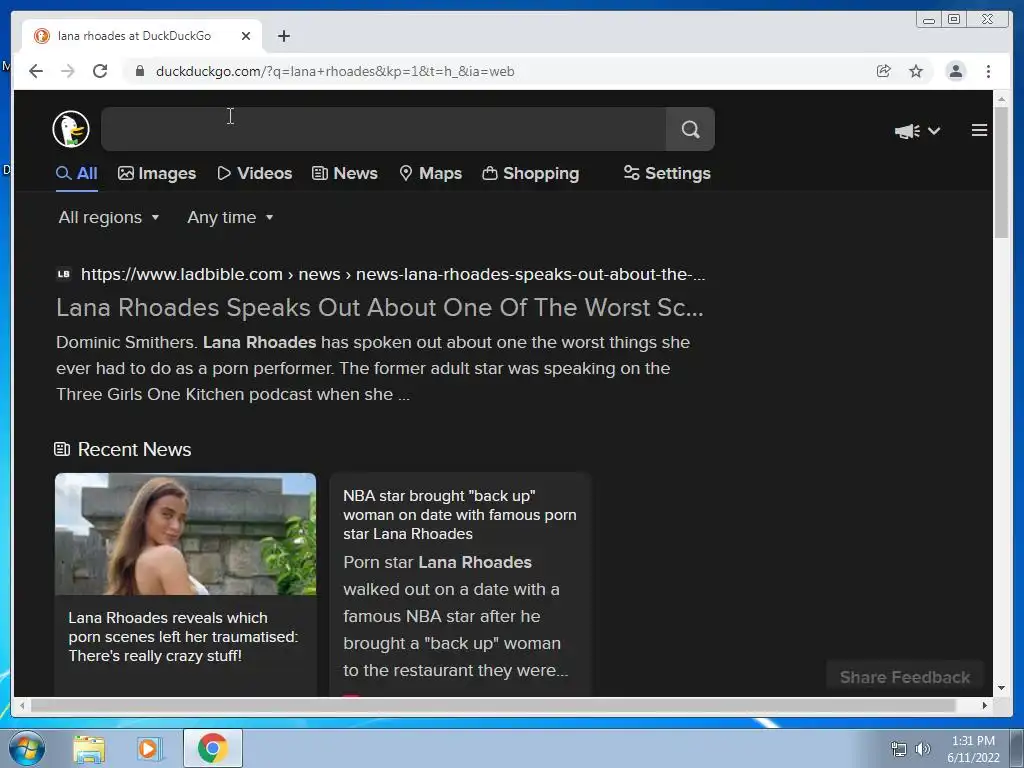
Task: Click the Chrome address bar URL
Action: [x=335, y=71]
